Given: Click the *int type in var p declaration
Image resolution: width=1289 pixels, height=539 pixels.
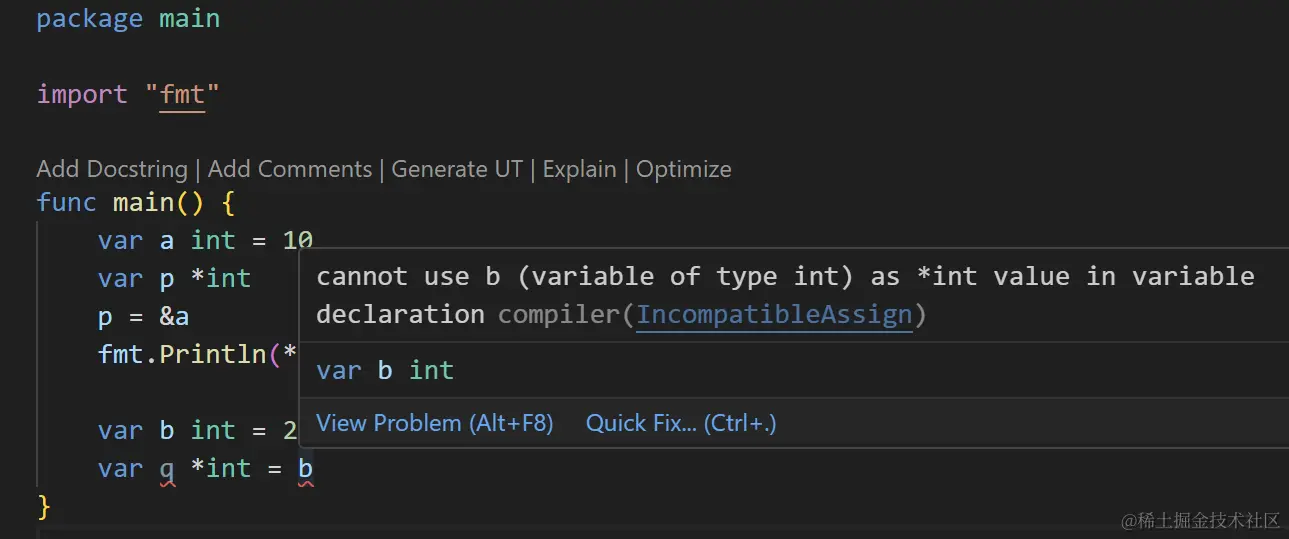Looking at the screenshot, I should tap(221, 278).
